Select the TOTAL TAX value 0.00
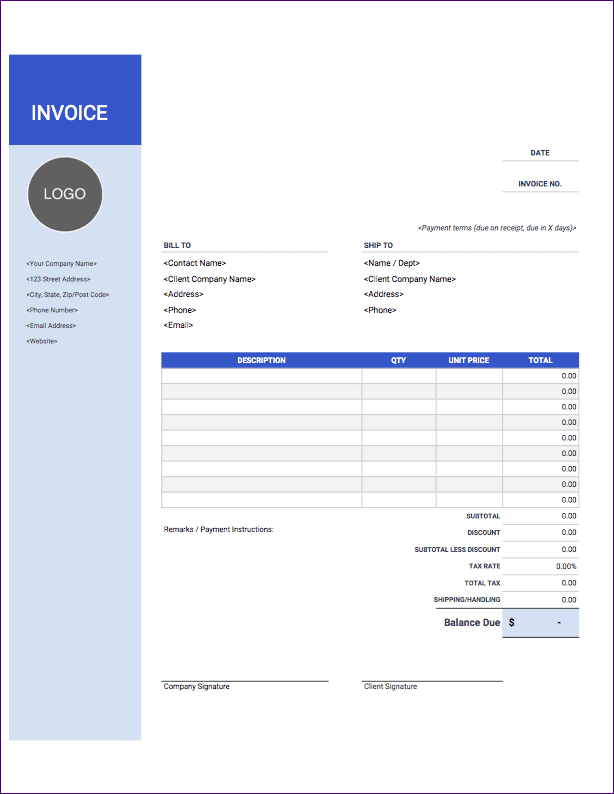 (569, 583)
